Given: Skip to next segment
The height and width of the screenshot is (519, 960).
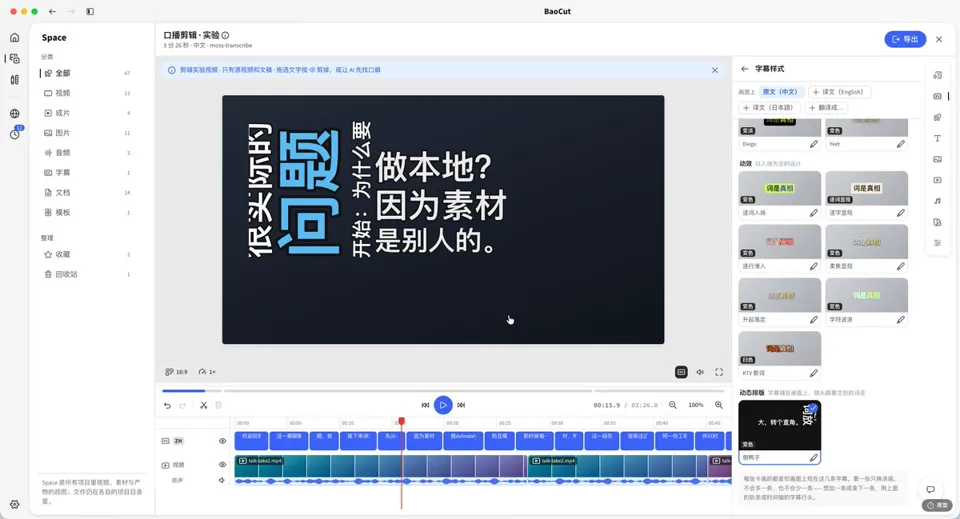Looking at the screenshot, I should [x=461, y=405].
